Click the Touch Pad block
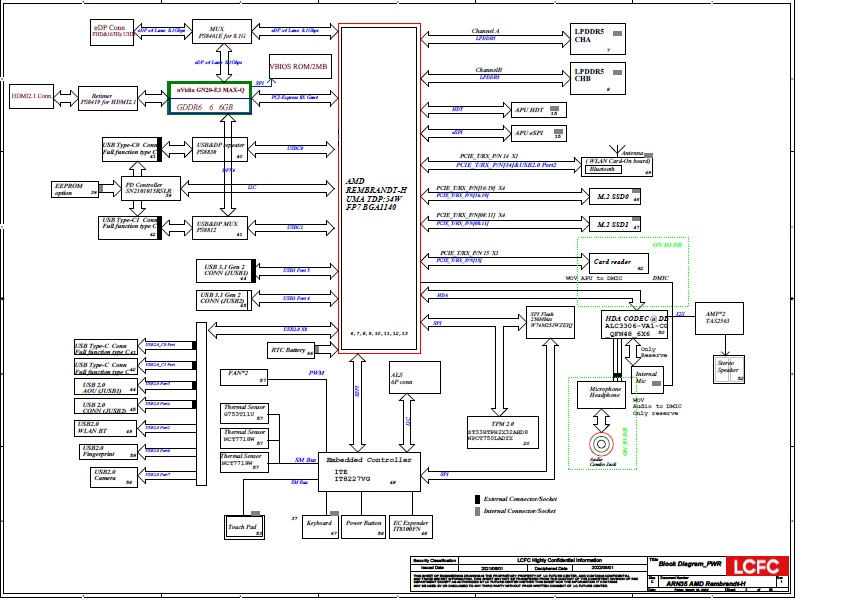This screenshot has height=601, width=851. tap(244, 527)
